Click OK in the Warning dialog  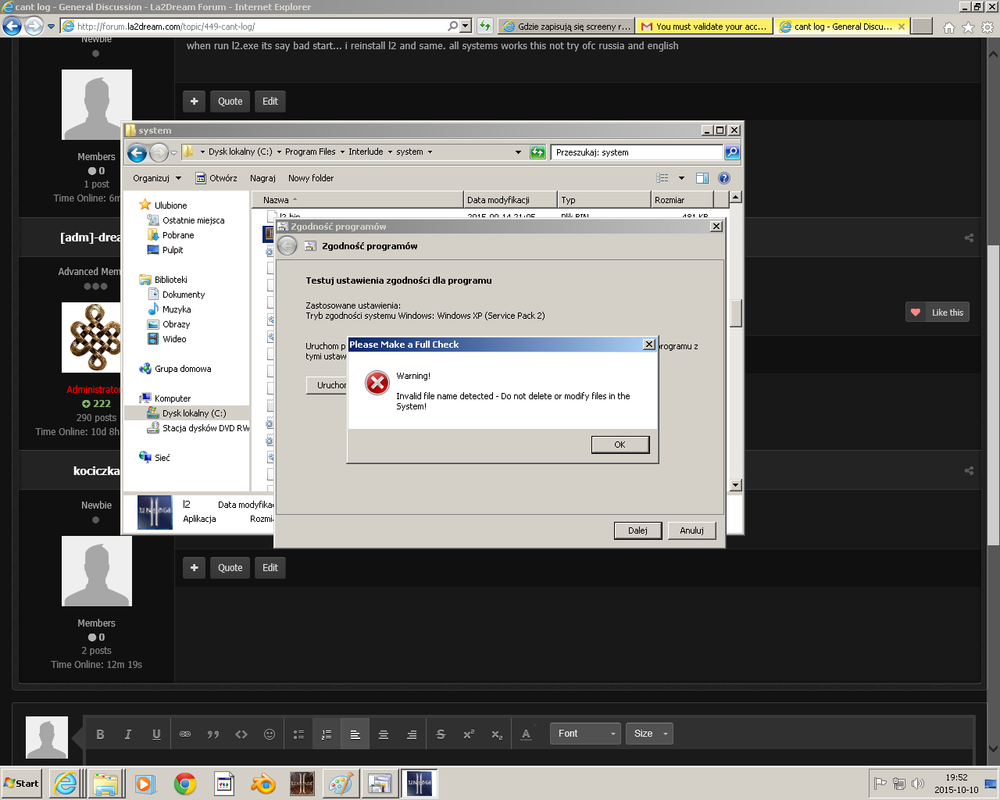click(619, 445)
